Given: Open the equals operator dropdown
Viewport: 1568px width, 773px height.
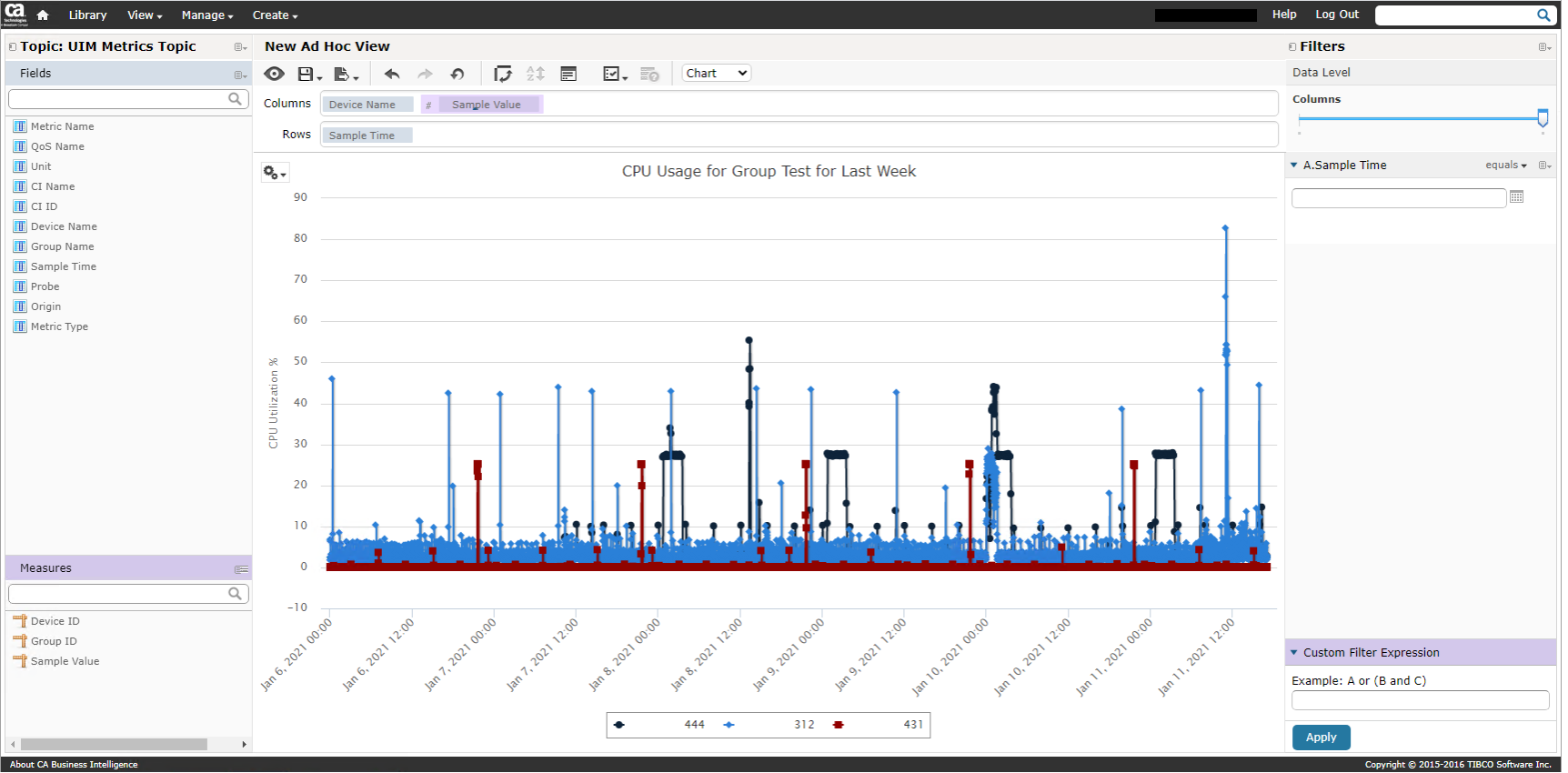Looking at the screenshot, I should click(1506, 166).
